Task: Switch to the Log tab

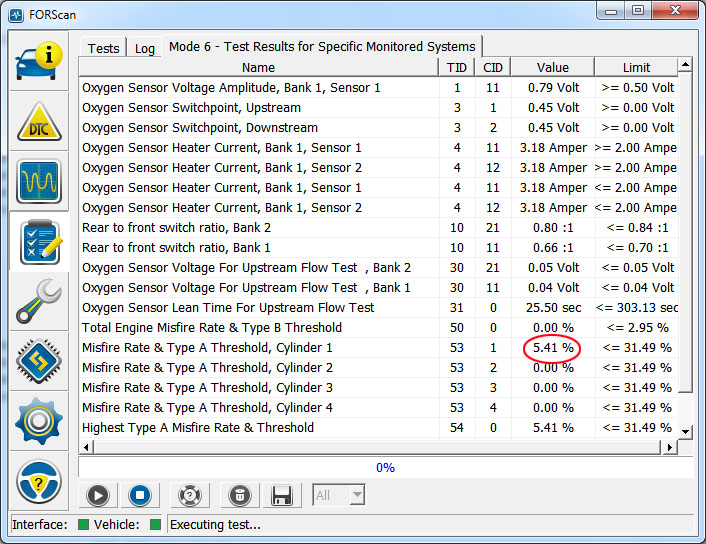Action: 145,48
